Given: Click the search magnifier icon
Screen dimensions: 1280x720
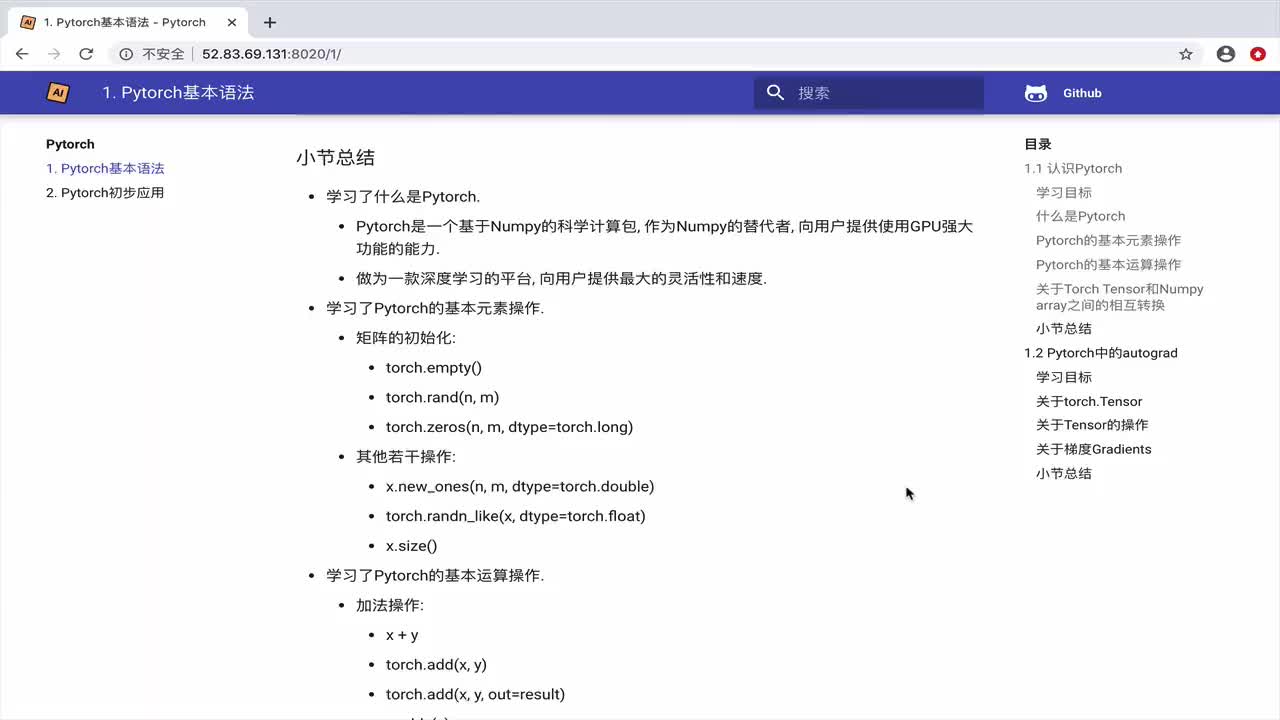Looking at the screenshot, I should 775,92.
